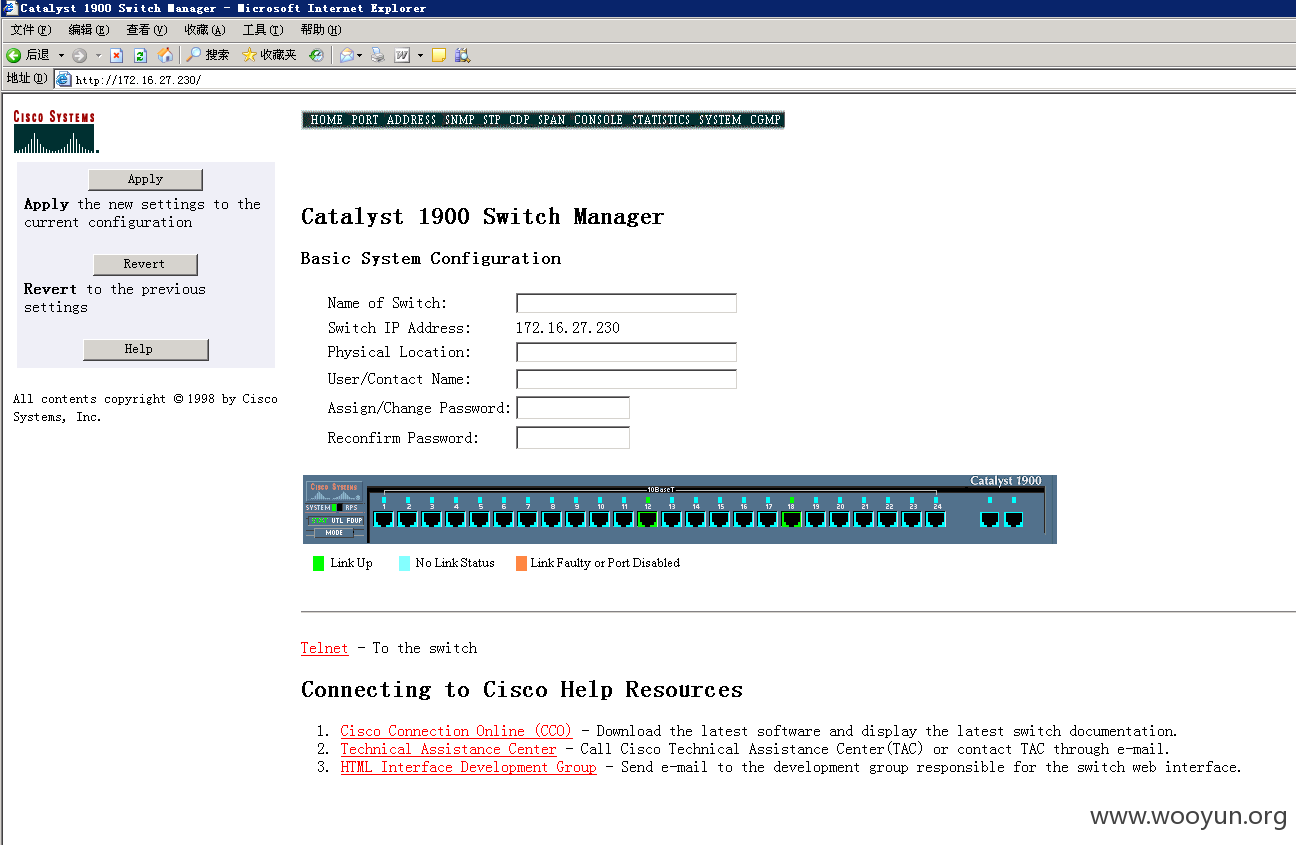Focus the Name of Switch field
Screen dimensions: 1296x845
point(626,303)
